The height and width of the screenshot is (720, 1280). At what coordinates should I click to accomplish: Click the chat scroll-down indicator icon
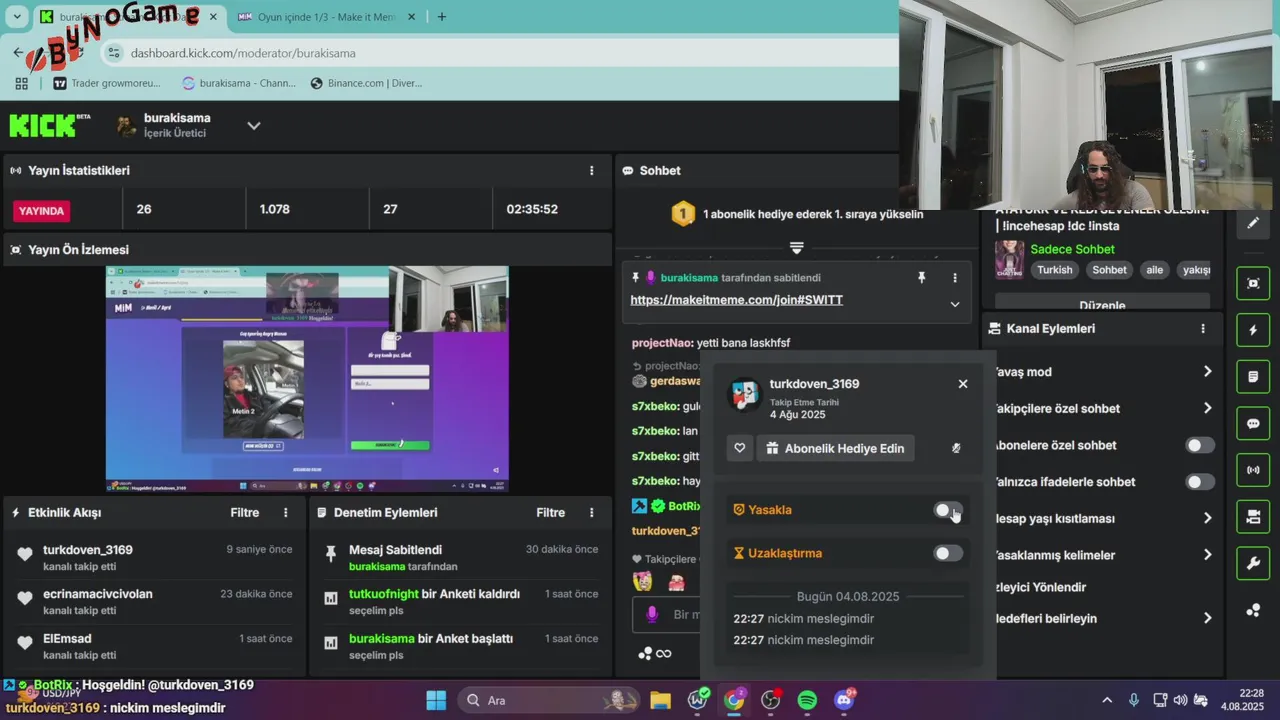pyautogui.click(x=796, y=247)
